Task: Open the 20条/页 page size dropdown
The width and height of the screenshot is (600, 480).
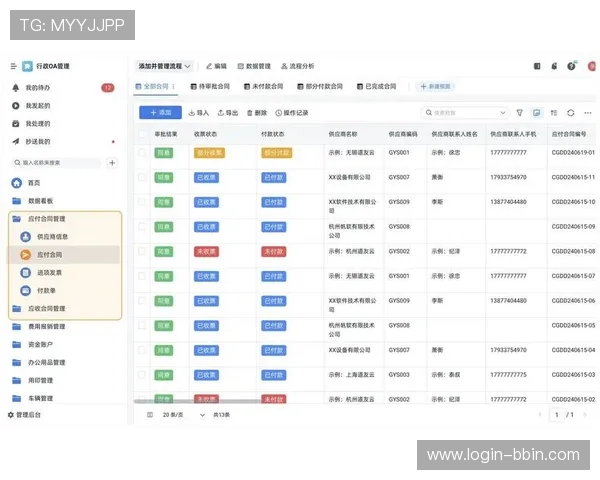Action: tap(184, 415)
